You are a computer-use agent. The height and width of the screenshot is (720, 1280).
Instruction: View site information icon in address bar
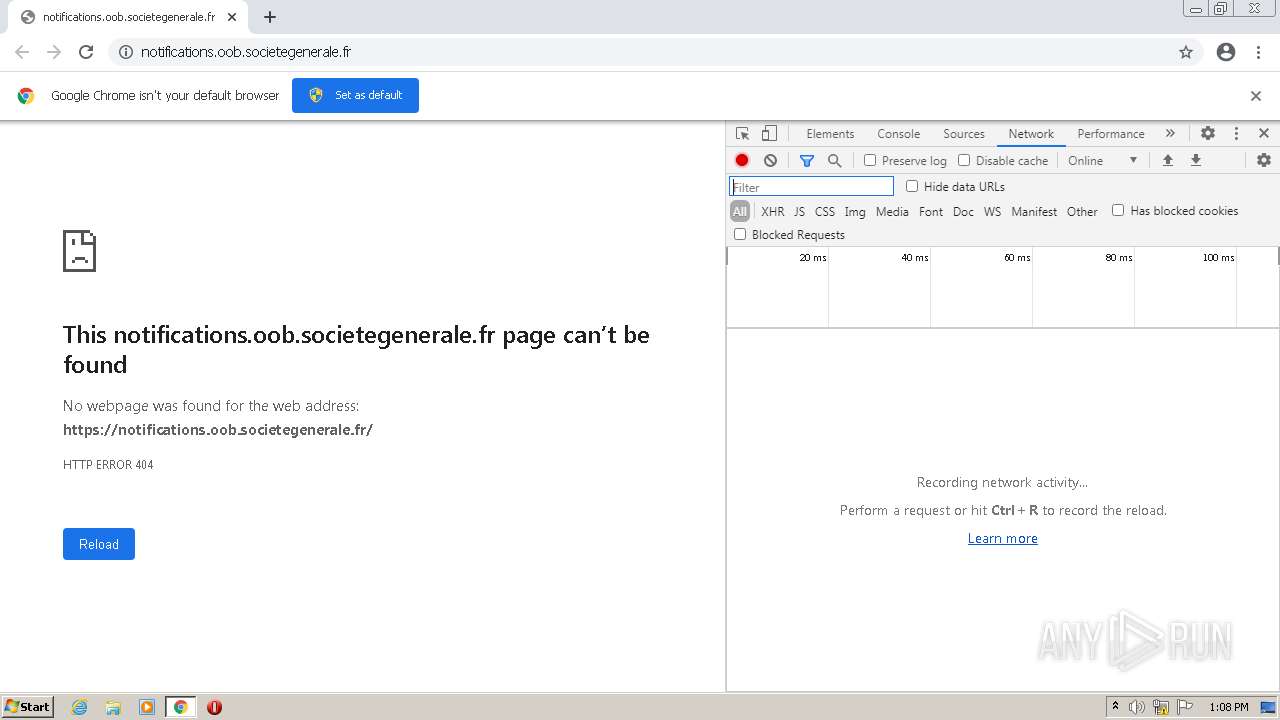(x=126, y=52)
